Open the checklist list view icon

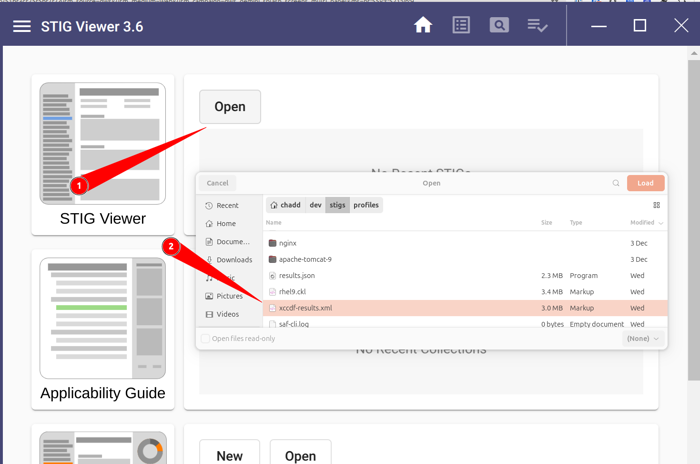click(x=461, y=25)
